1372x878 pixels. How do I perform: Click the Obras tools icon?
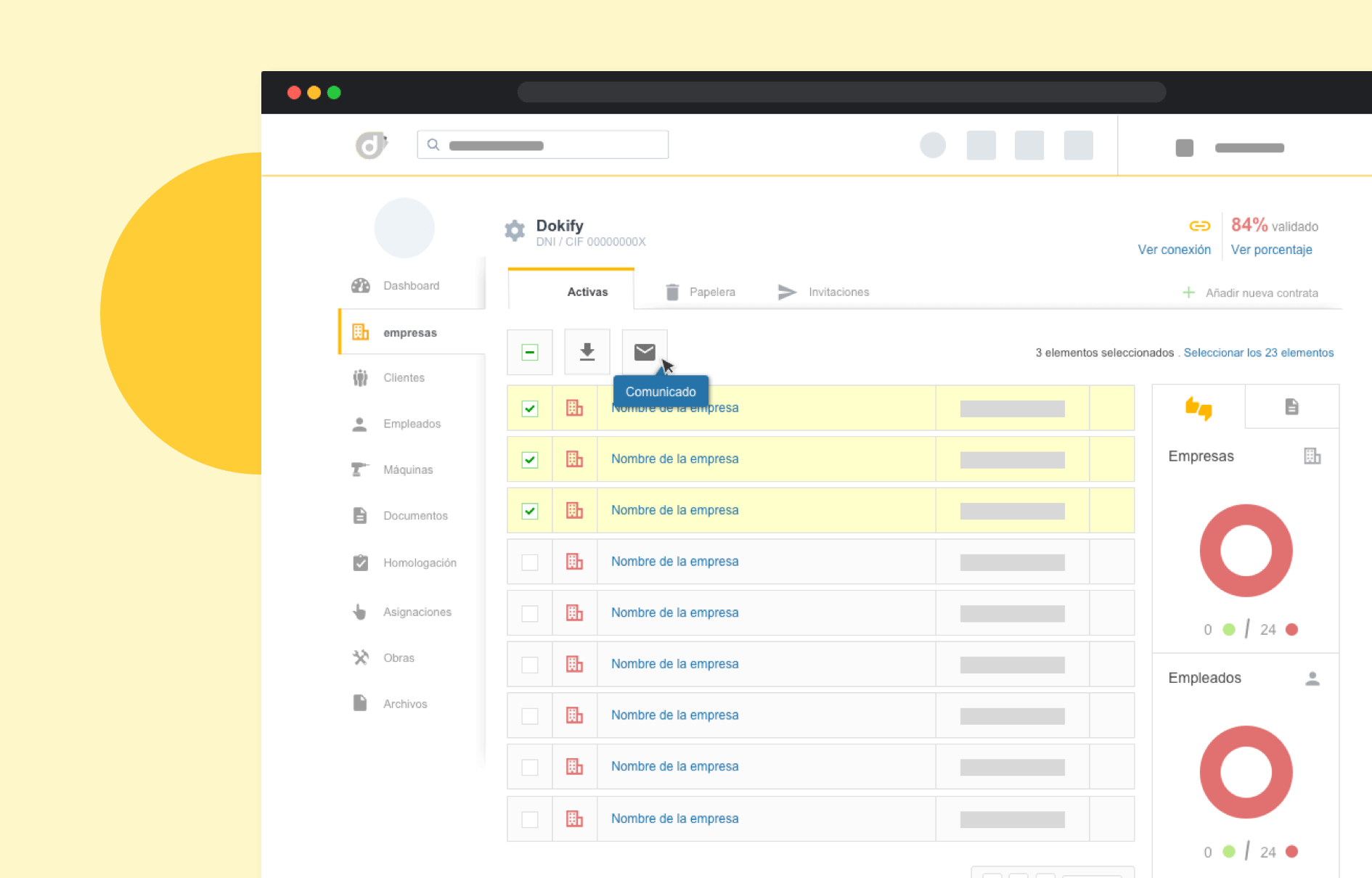click(360, 657)
